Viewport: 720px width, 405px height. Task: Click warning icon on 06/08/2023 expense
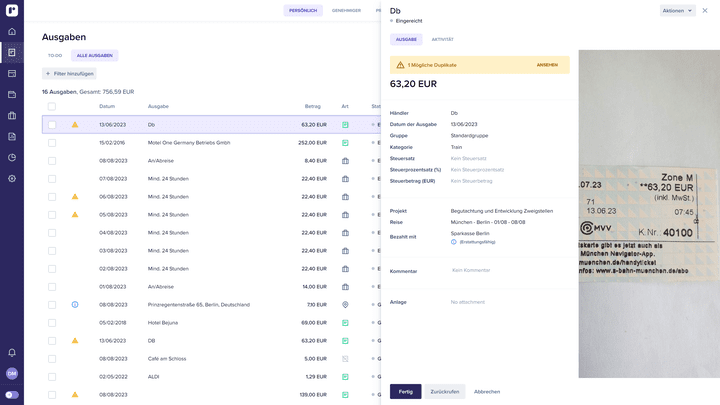click(x=74, y=197)
